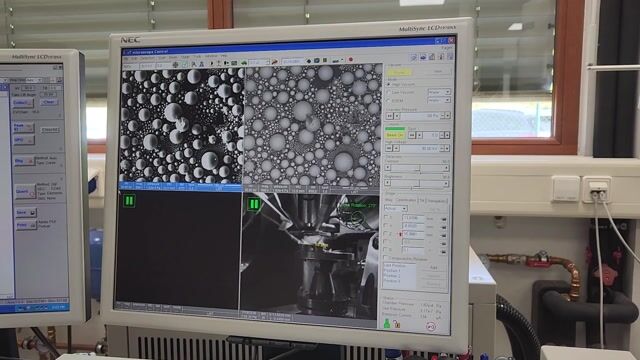The height and width of the screenshot is (360, 640).
Task: Switch to the Map stage tab
Action: tap(389, 200)
